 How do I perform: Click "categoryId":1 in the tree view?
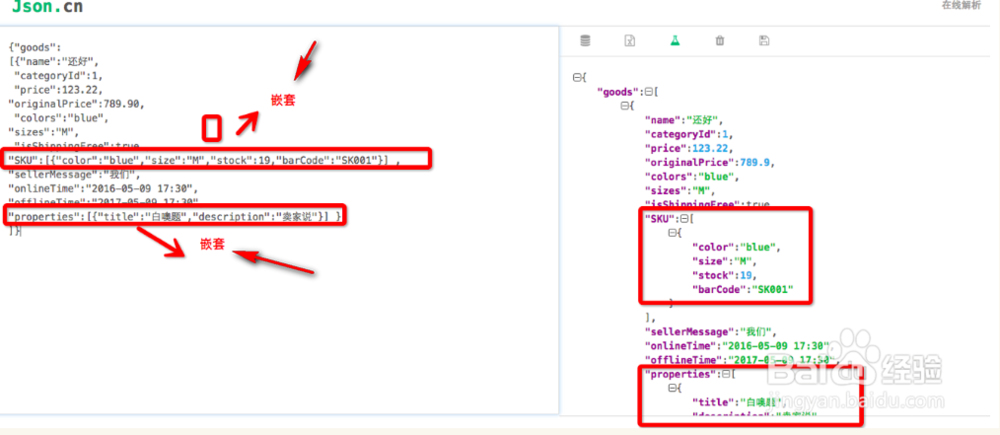coord(689,134)
